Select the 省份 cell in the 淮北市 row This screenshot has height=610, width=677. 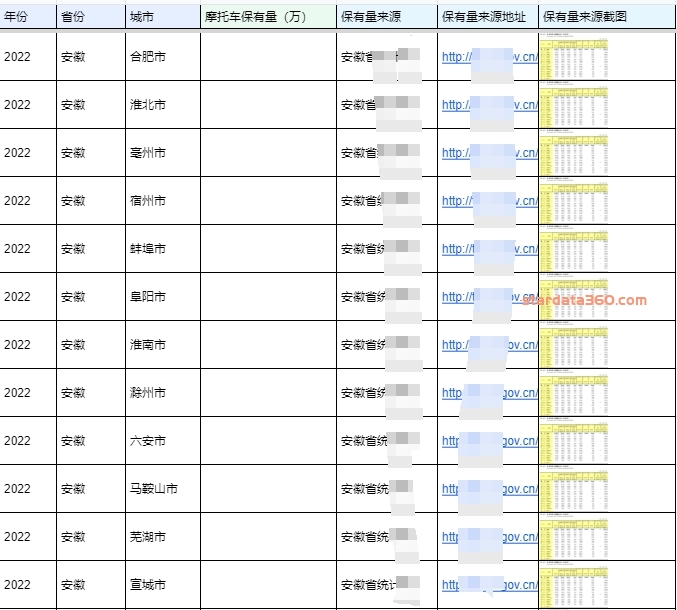coord(73,105)
